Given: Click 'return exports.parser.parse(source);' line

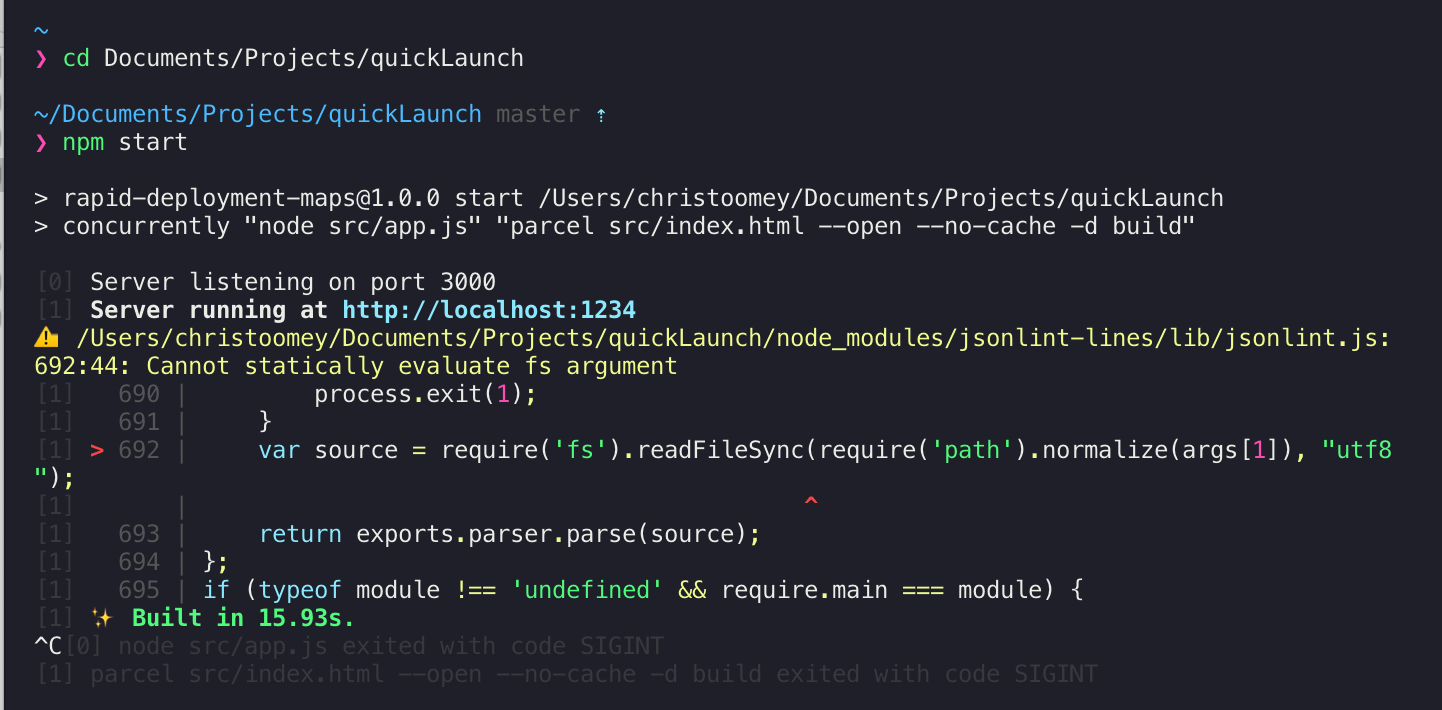Looking at the screenshot, I should (x=510, y=534).
